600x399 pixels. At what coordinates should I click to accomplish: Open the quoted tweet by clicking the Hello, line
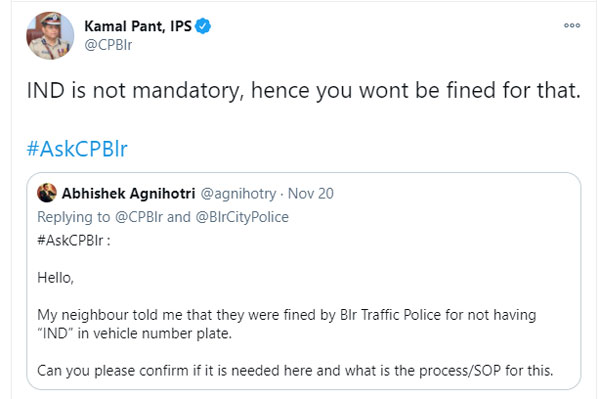55,278
